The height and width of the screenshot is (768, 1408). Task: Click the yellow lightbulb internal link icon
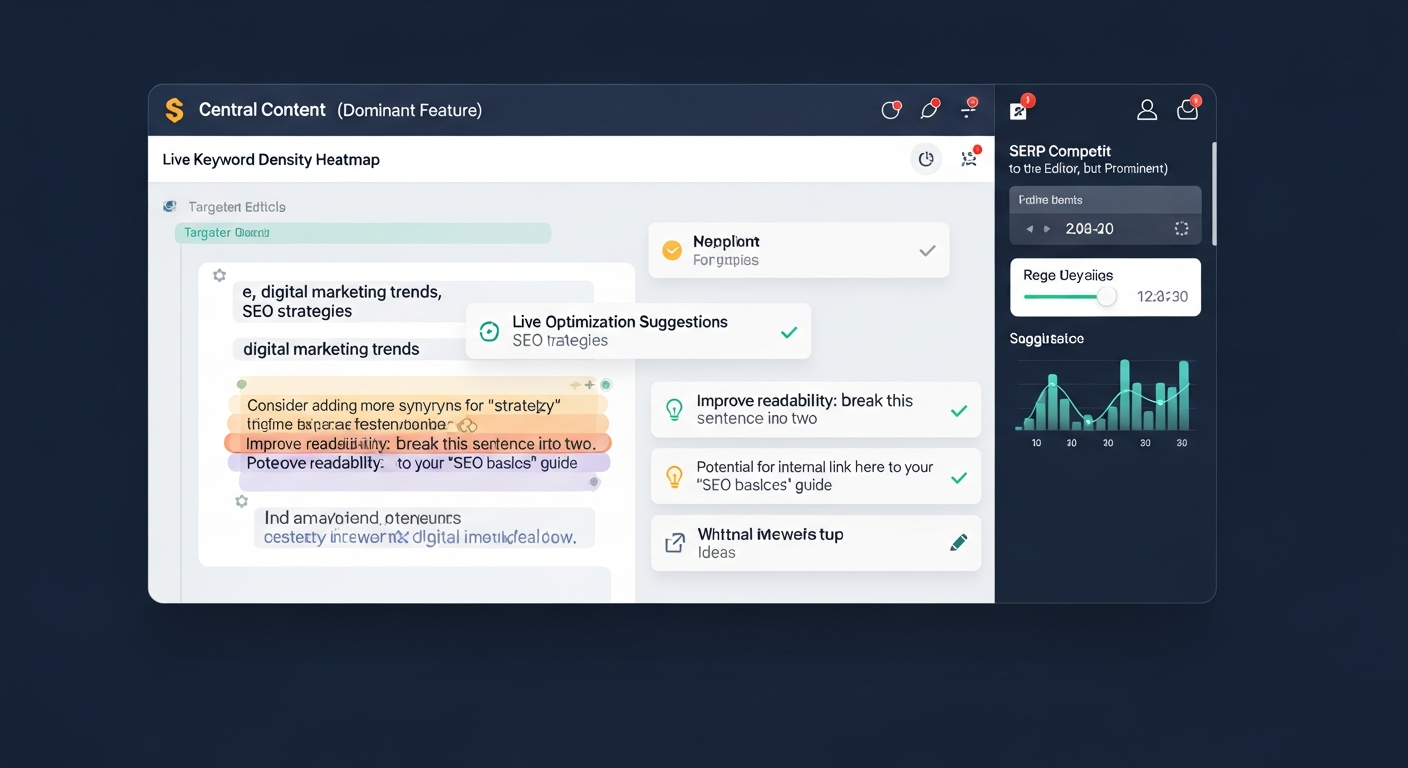pyautogui.click(x=675, y=476)
